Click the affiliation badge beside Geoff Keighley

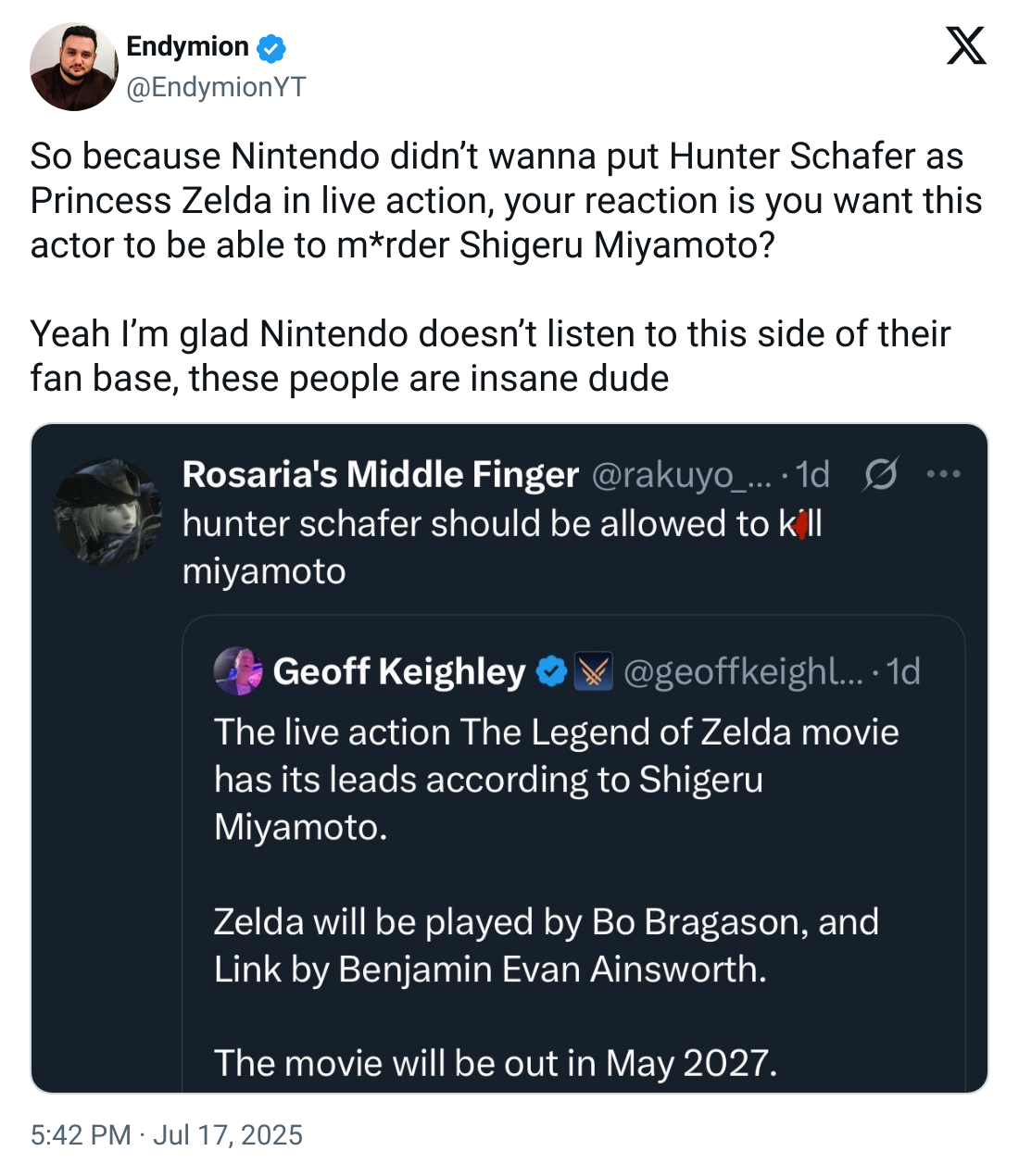594,672
